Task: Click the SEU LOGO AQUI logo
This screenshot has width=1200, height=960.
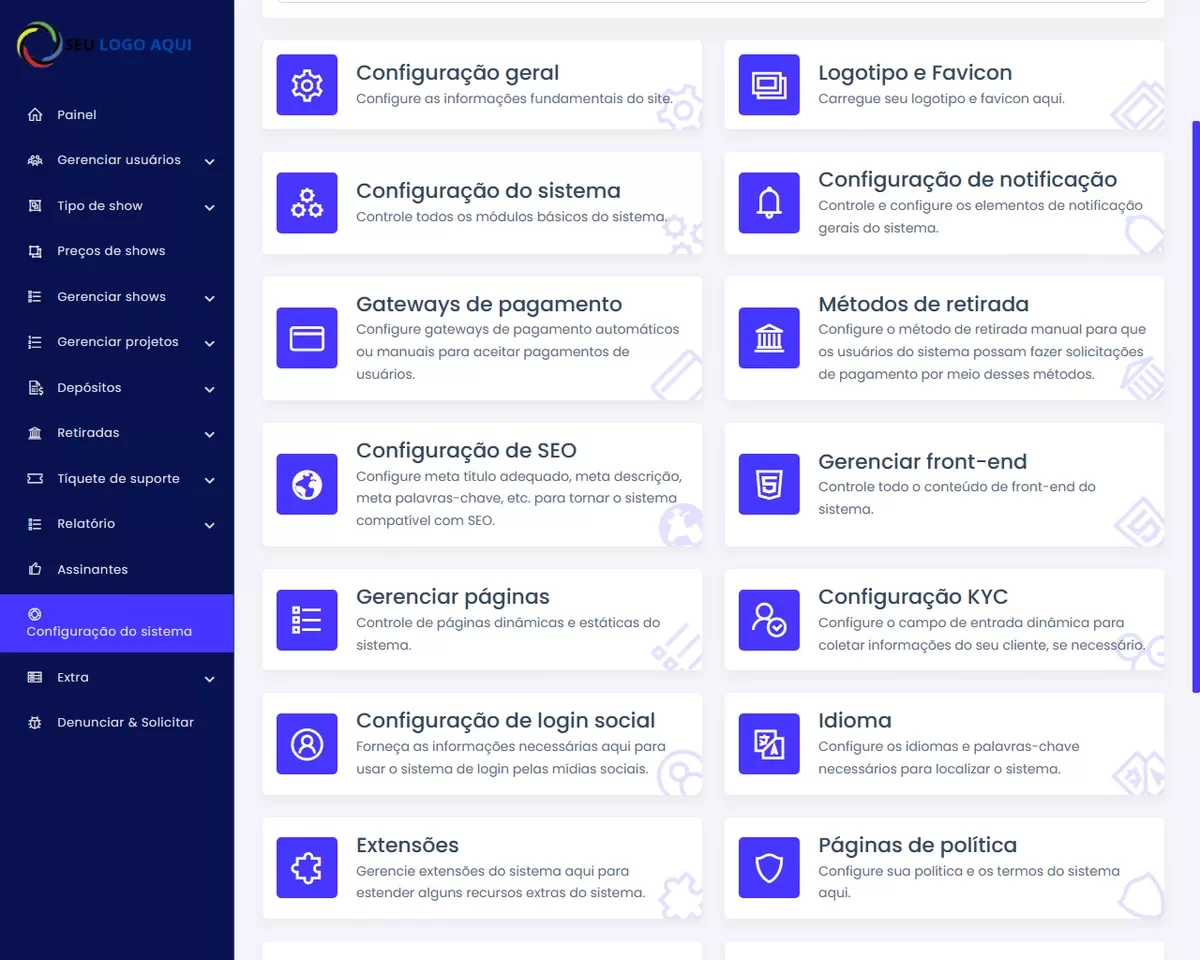Action: (x=104, y=45)
